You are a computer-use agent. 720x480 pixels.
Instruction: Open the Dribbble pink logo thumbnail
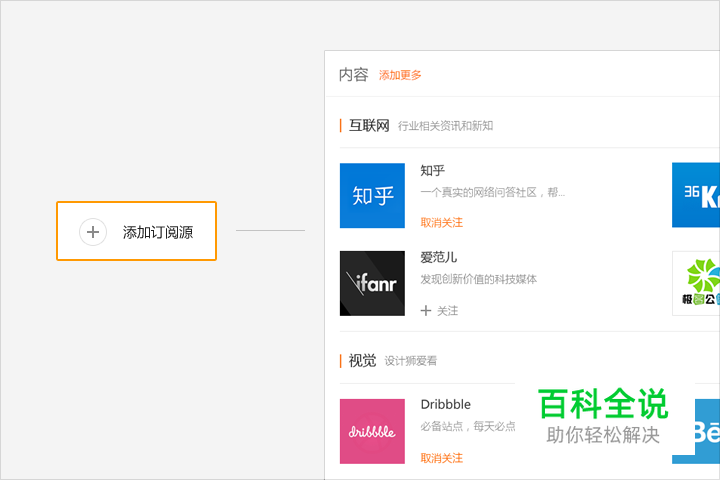point(372,431)
